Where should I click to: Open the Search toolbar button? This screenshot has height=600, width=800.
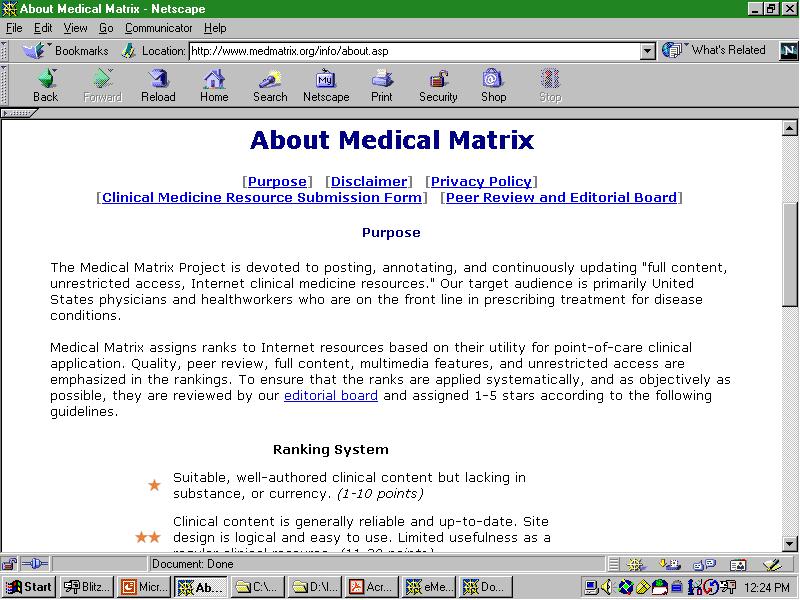270,86
